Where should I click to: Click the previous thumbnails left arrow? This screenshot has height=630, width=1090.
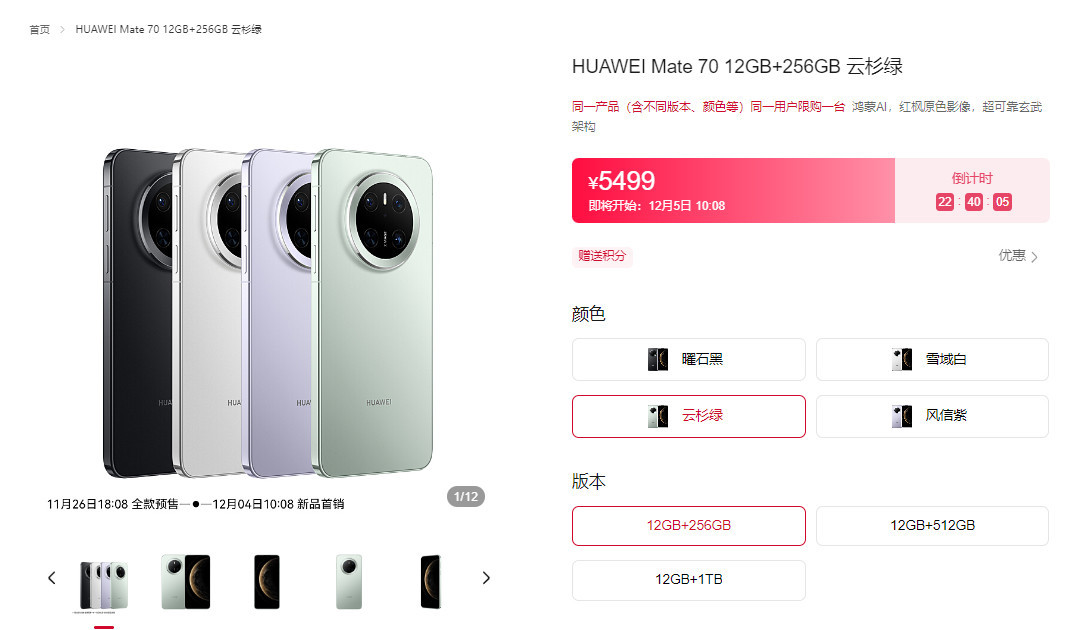51,578
